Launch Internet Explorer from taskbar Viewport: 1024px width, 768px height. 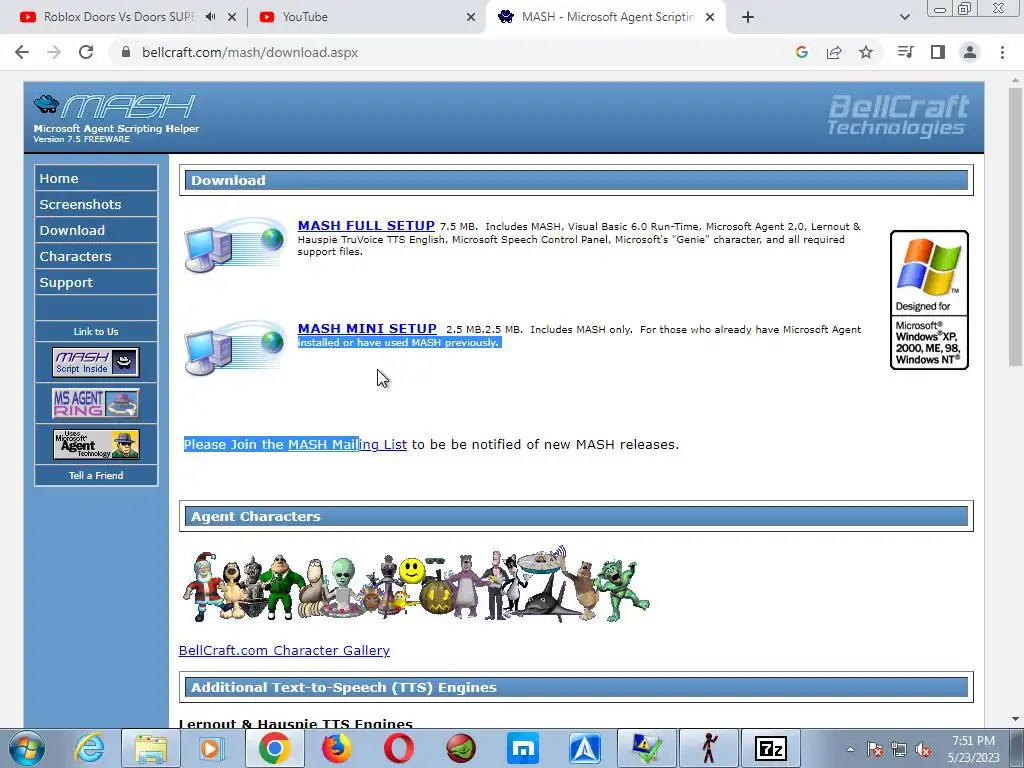tap(89, 748)
